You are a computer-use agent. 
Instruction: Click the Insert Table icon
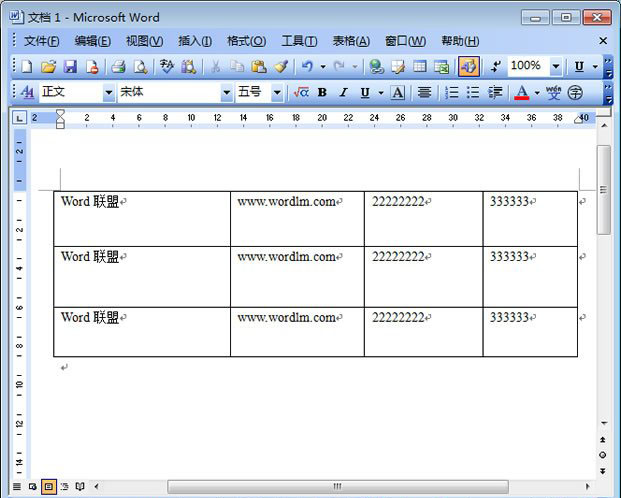pos(420,67)
